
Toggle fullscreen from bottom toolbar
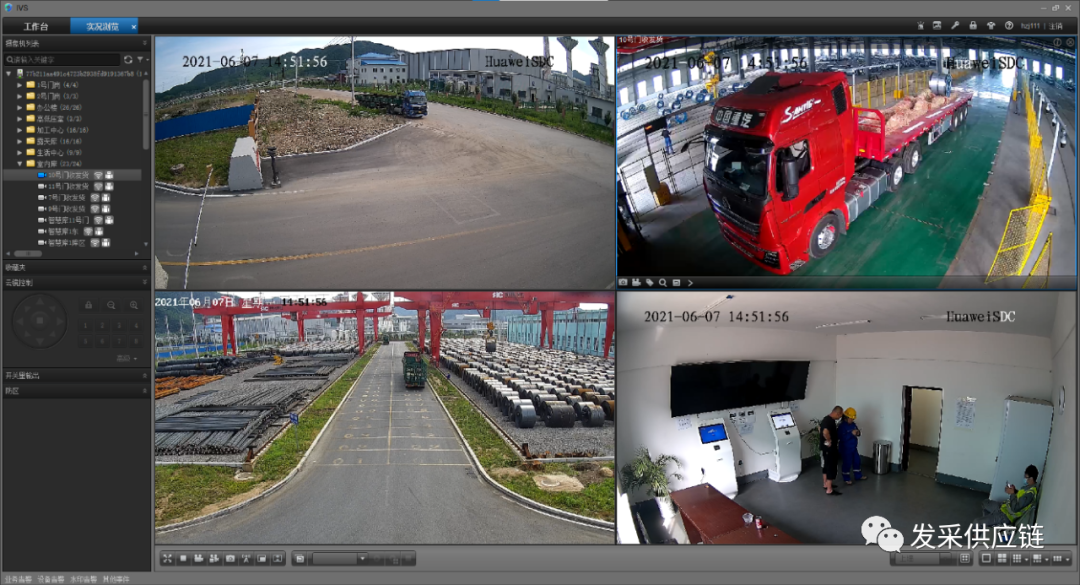[167, 558]
